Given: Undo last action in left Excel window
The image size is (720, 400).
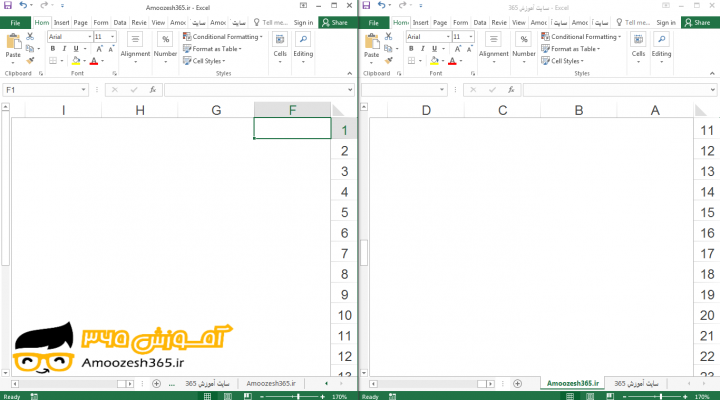Looking at the screenshot, I should 23,6.
